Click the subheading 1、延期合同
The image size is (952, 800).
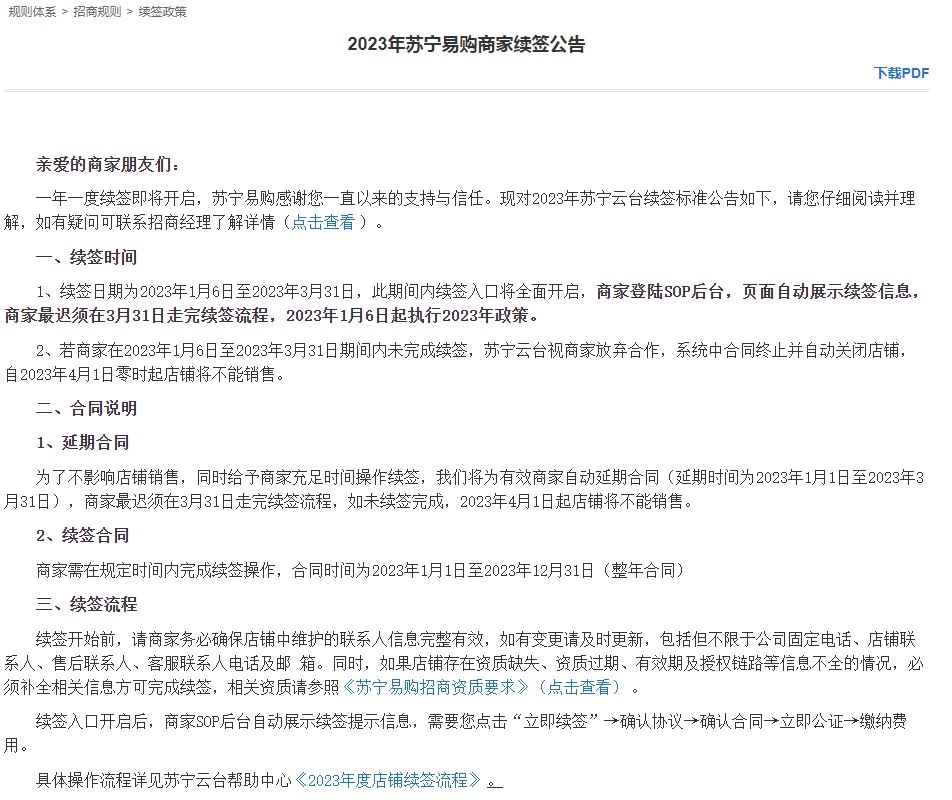coord(83,442)
